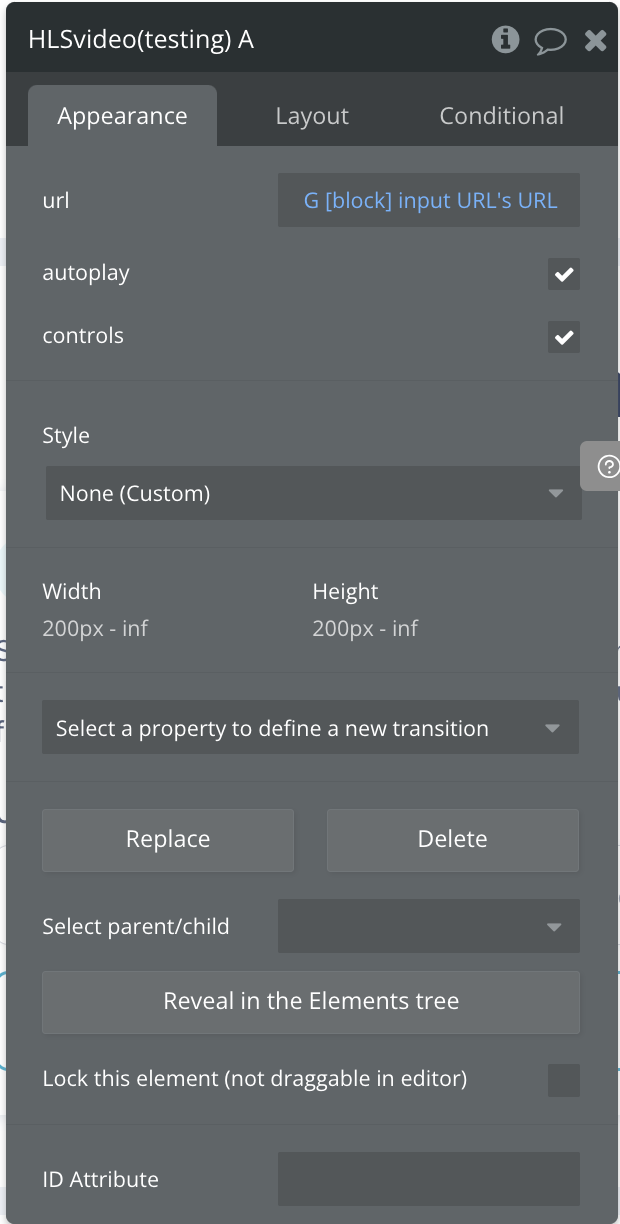This screenshot has width=620, height=1224.
Task: Open the element info icon
Action: [506, 40]
